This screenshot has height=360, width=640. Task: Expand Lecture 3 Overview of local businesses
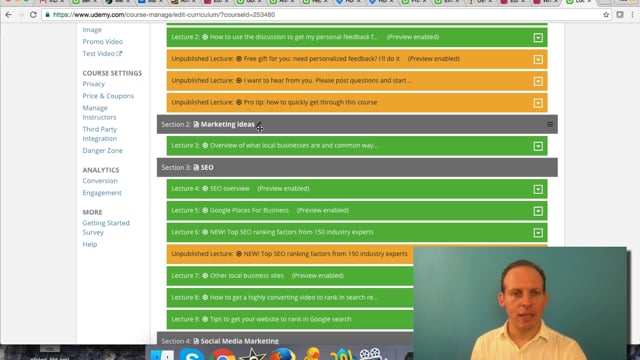coord(538,146)
